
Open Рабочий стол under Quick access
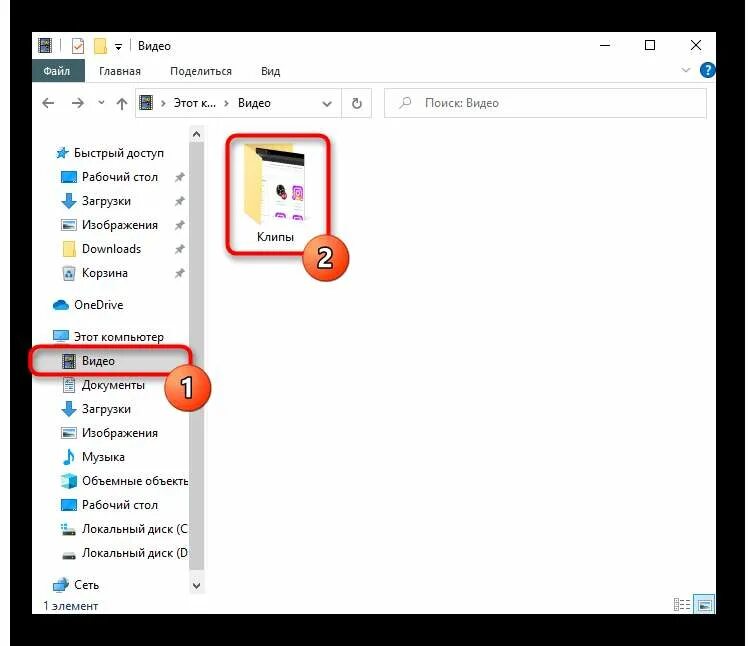[x=120, y=177]
